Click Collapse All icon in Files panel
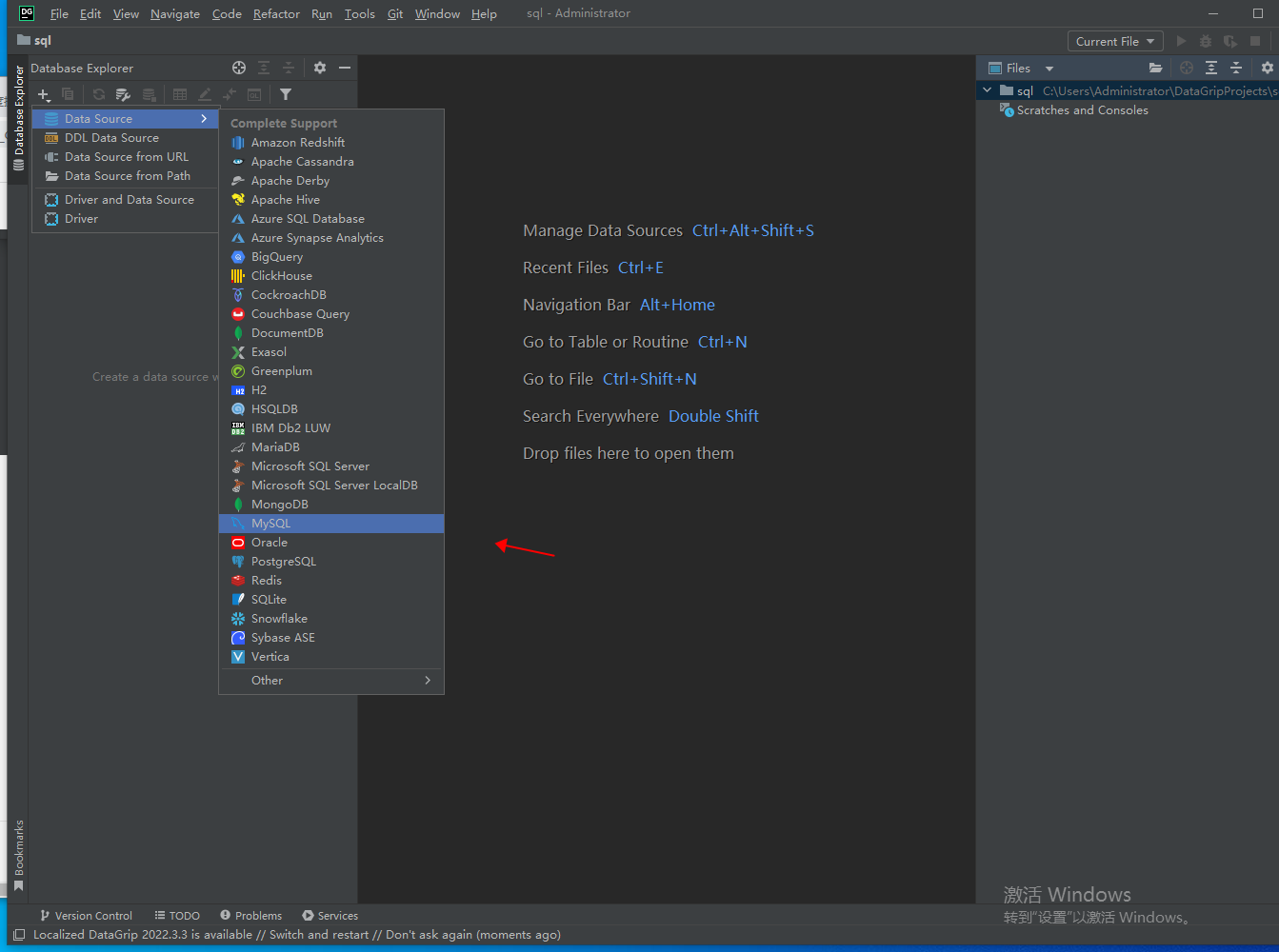 1236,68
